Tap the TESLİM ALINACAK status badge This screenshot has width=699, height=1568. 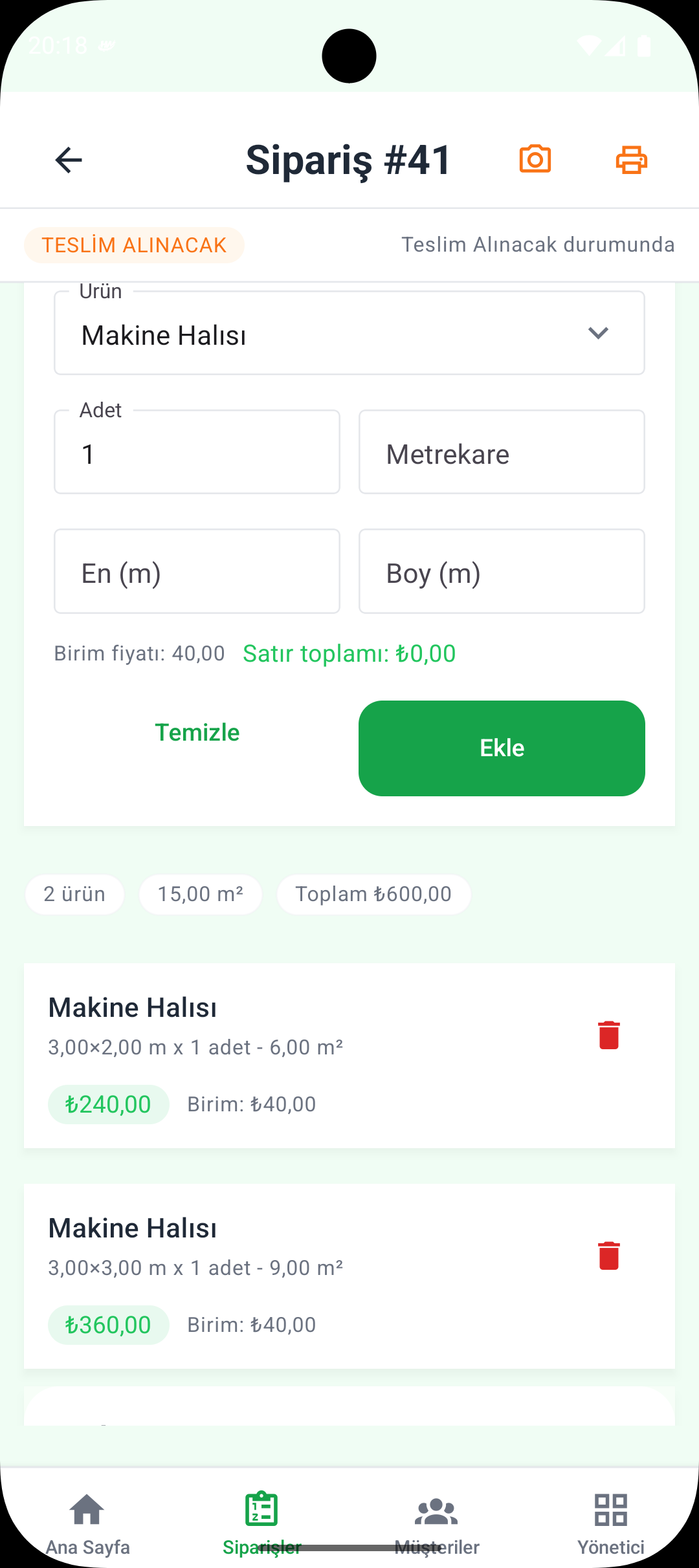[x=134, y=245]
